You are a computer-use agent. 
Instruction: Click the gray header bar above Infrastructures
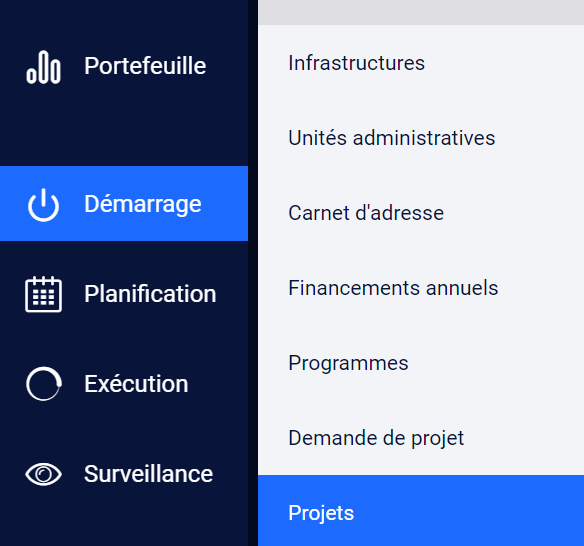[421, 12]
